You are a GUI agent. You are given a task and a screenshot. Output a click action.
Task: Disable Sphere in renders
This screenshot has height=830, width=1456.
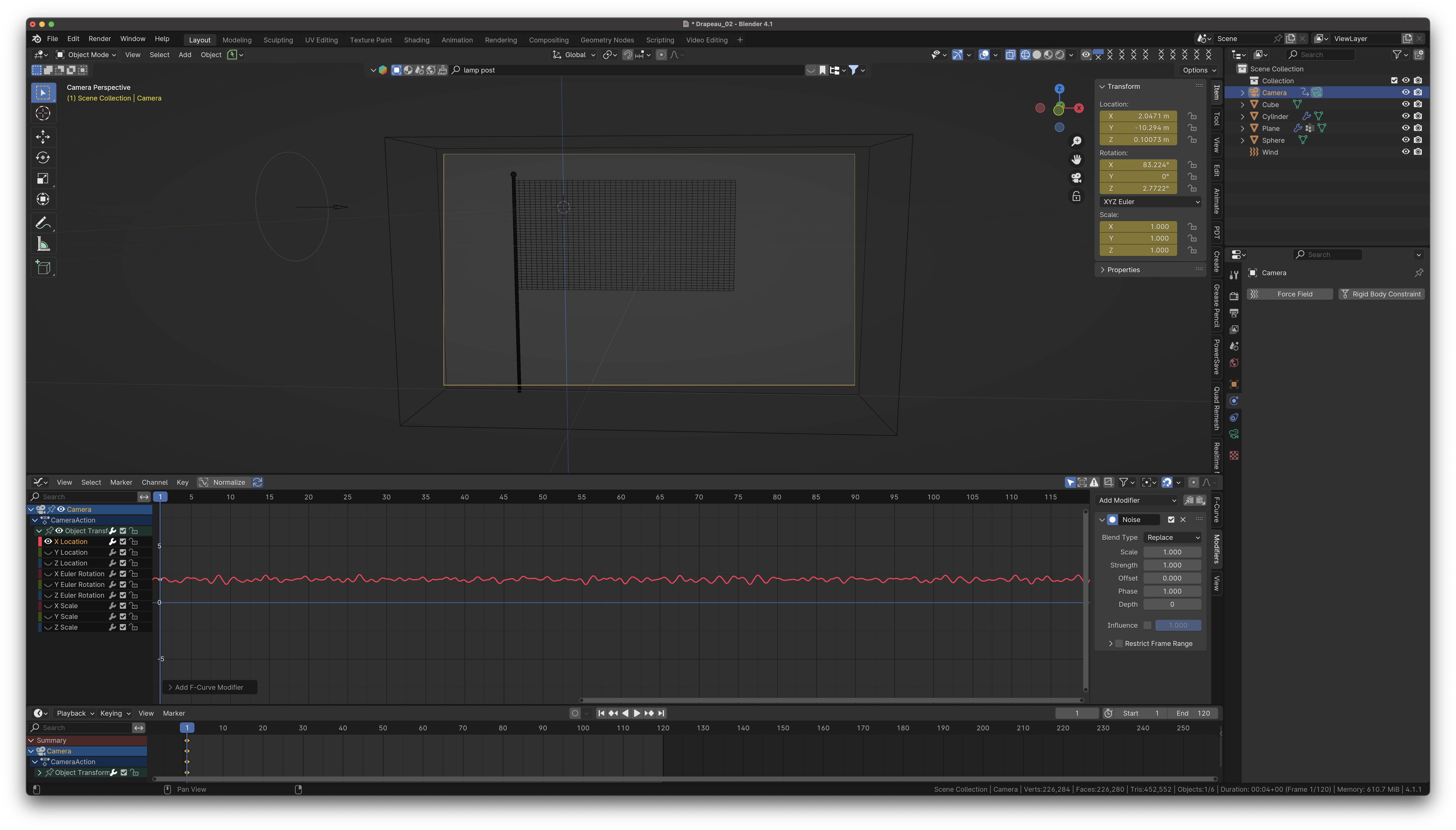point(1418,140)
